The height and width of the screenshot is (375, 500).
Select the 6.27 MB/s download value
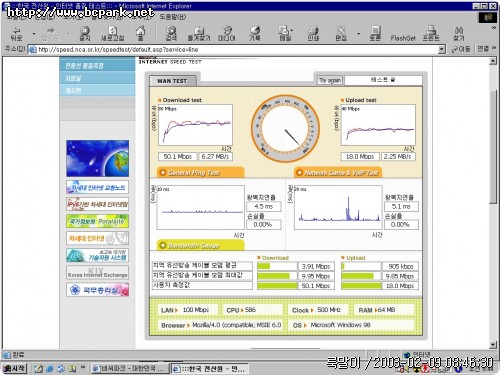(x=215, y=156)
